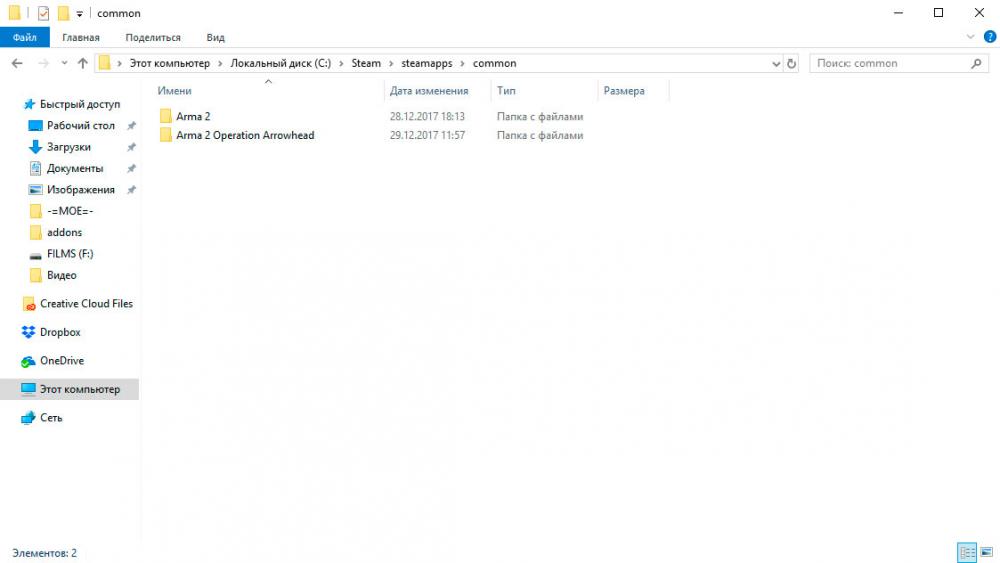The image size is (1000, 563).
Task: Click steamapps in the breadcrumb path
Action: click(x=429, y=63)
